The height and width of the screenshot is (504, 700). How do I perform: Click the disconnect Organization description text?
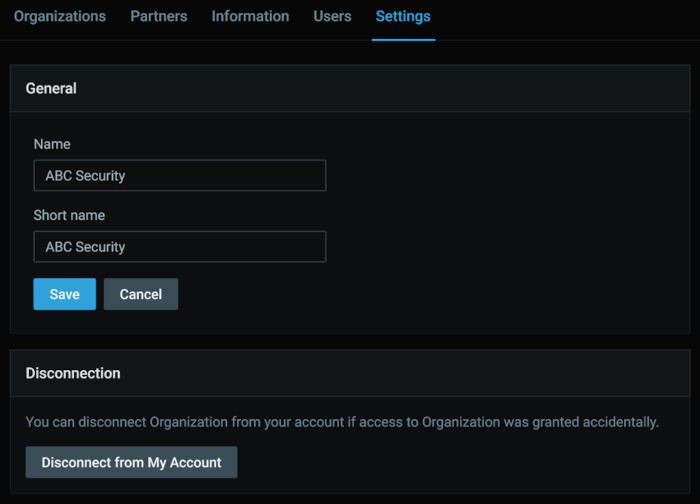(x=342, y=422)
